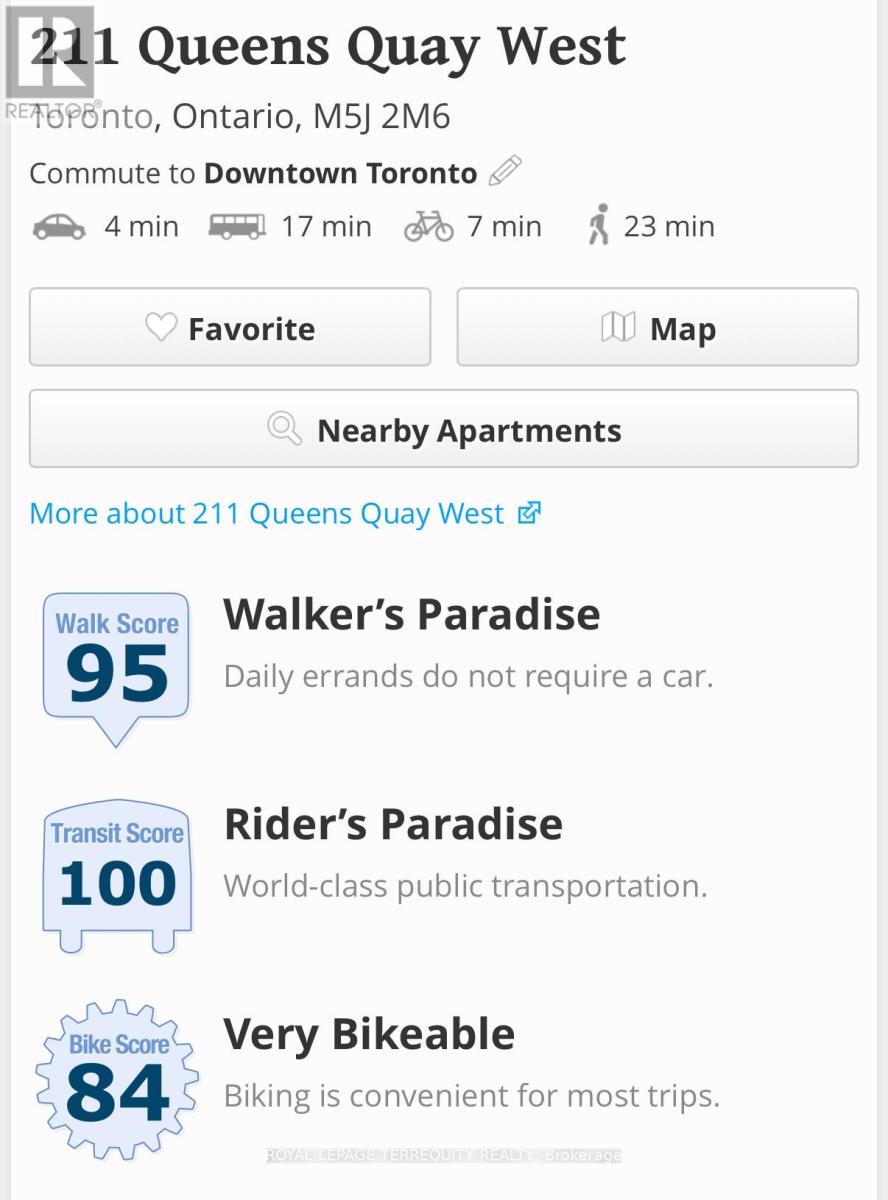Screen dimensions: 888x1200
Task: Click the Rider's Paradise heading
Action: (393, 824)
